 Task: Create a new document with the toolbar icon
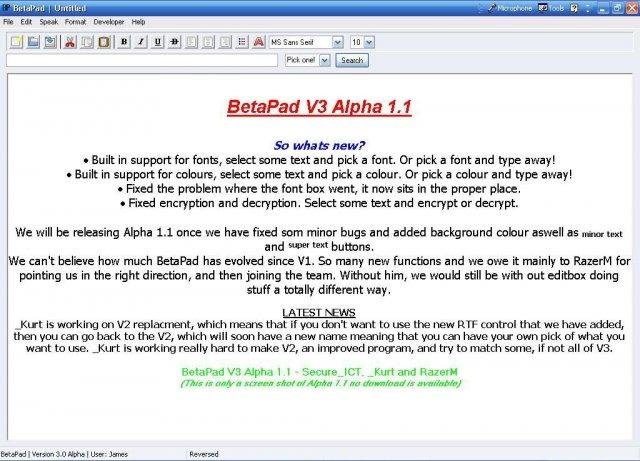16,42
